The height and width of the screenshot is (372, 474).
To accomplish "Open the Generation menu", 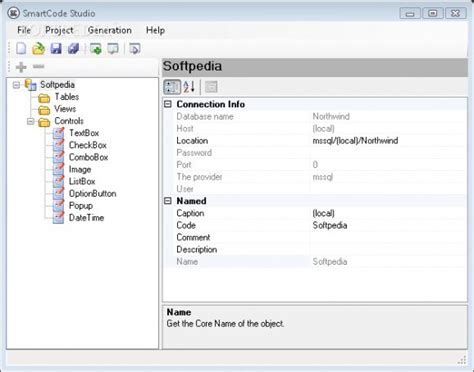I will tap(110, 30).
